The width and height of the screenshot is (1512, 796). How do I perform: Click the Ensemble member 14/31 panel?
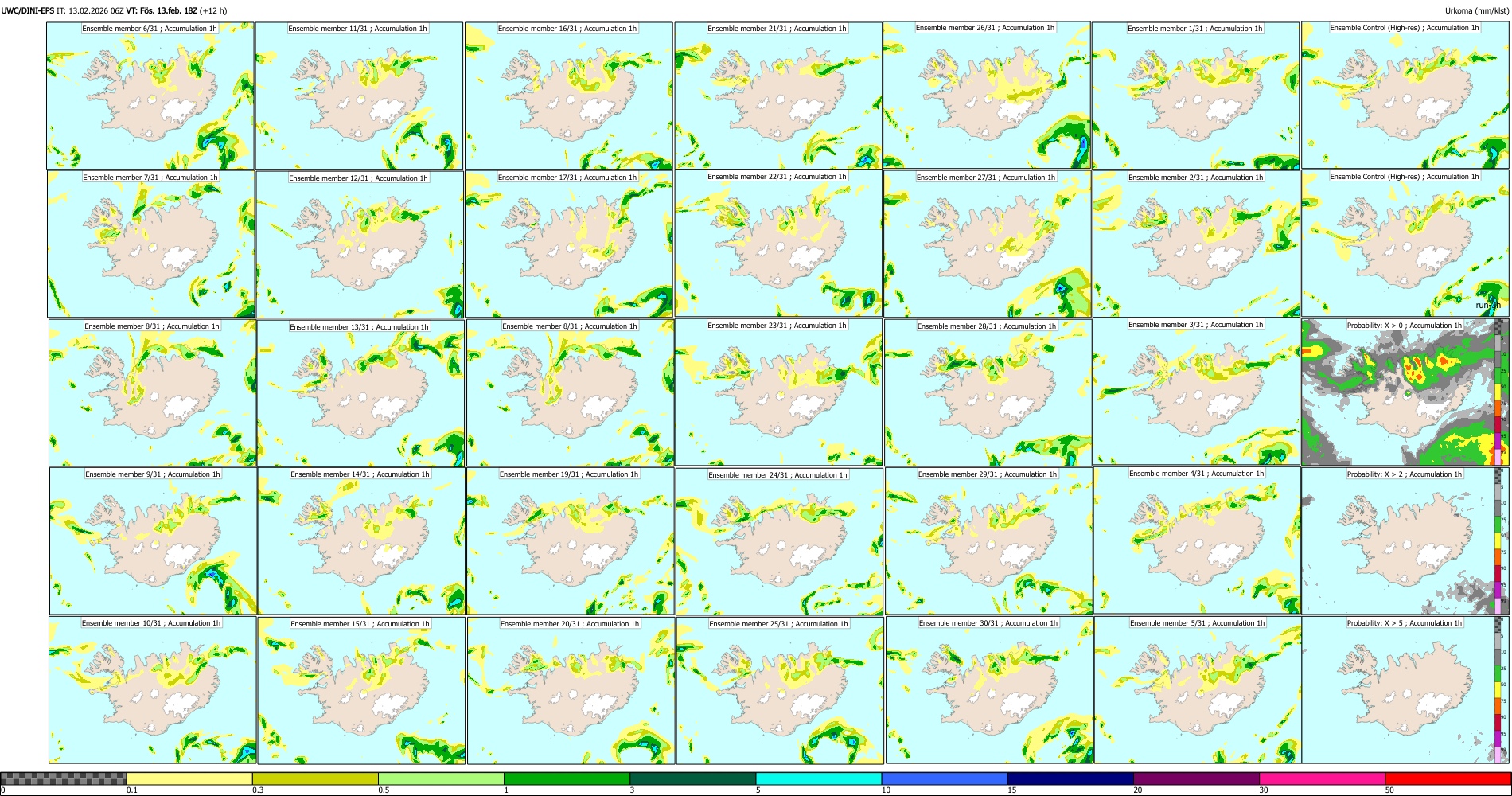click(361, 541)
